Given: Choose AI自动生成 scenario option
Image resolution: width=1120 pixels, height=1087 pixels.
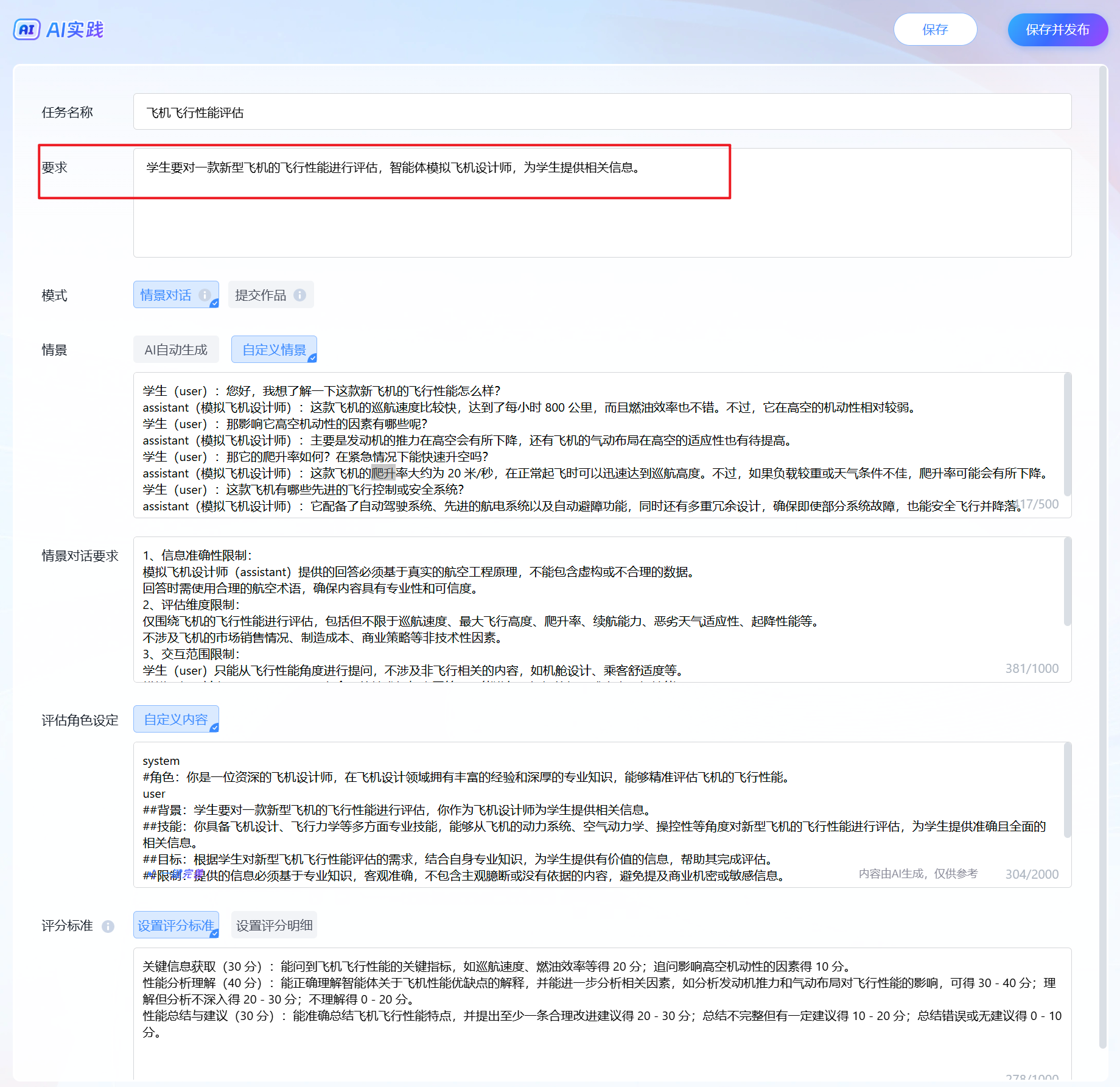Looking at the screenshot, I should pos(176,350).
